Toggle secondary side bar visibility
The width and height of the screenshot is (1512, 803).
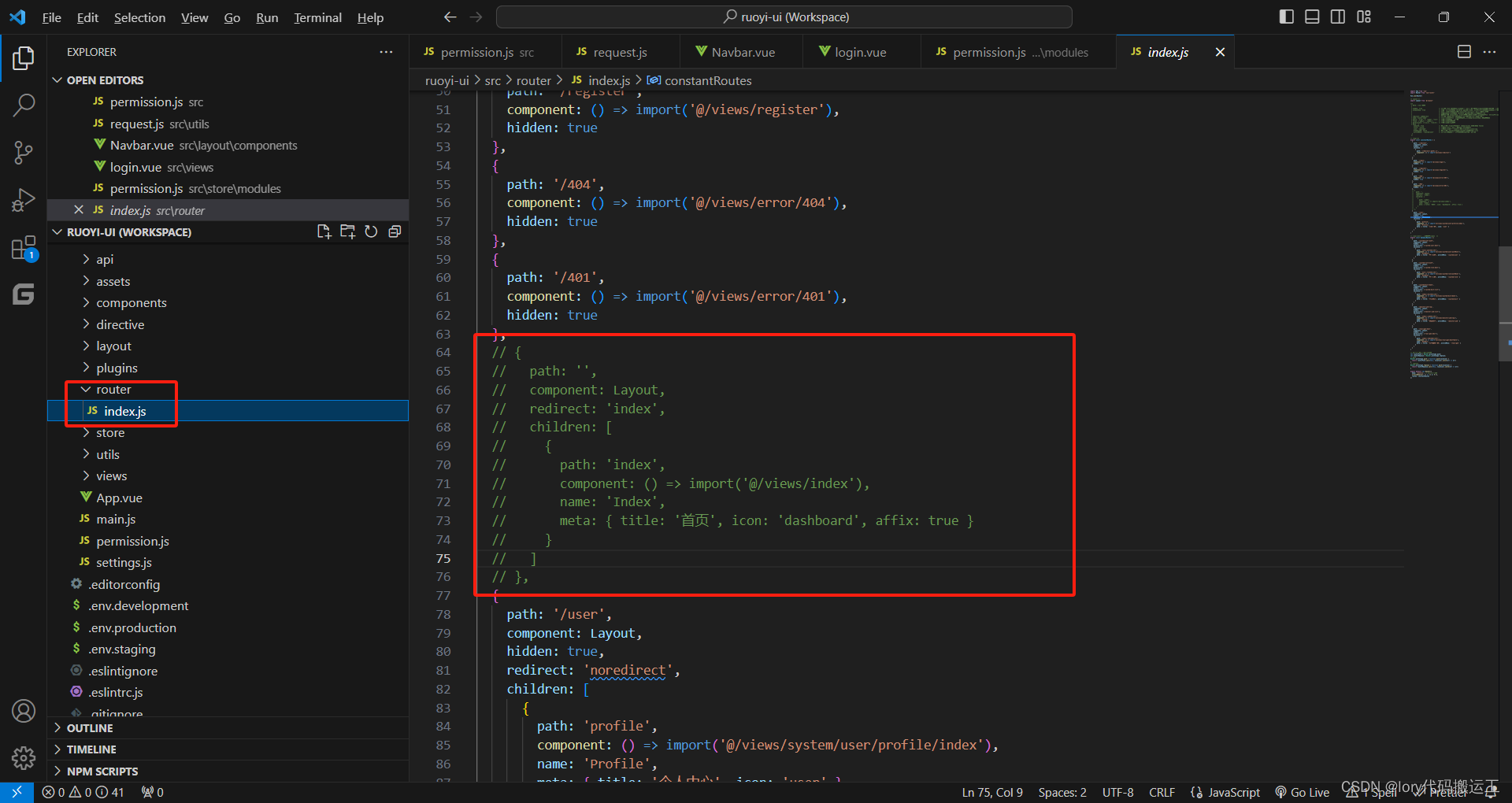[1338, 17]
